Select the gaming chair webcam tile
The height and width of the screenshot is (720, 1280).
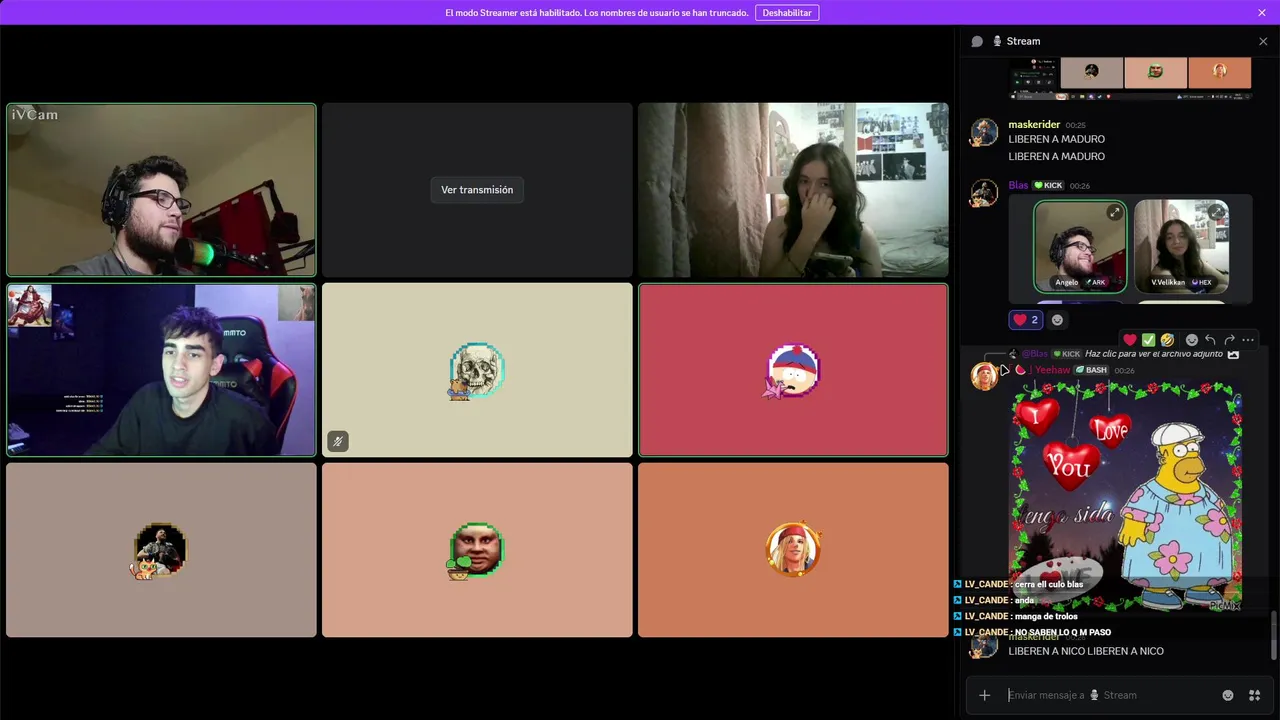[x=161, y=370]
